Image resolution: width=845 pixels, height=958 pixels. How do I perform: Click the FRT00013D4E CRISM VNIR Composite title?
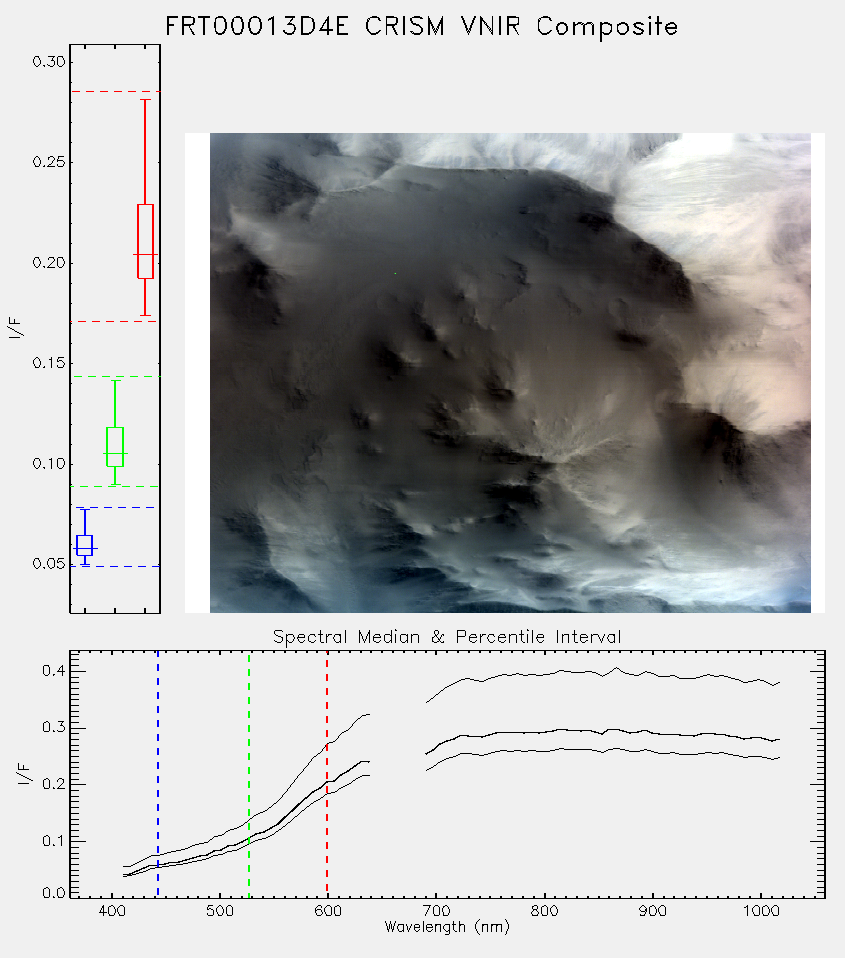click(x=422, y=27)
